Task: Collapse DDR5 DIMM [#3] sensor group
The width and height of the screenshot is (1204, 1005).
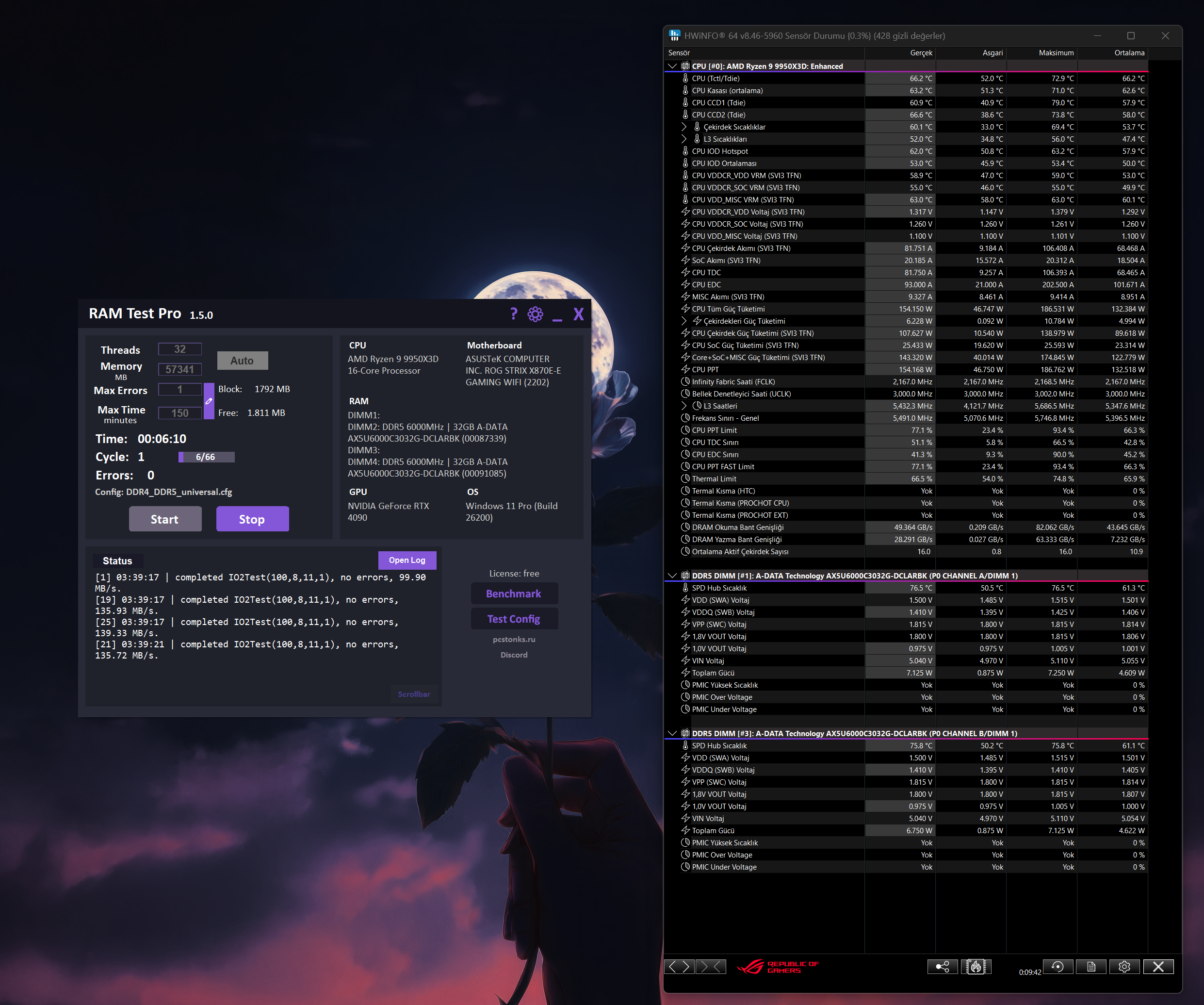Action: coord(672,733)
